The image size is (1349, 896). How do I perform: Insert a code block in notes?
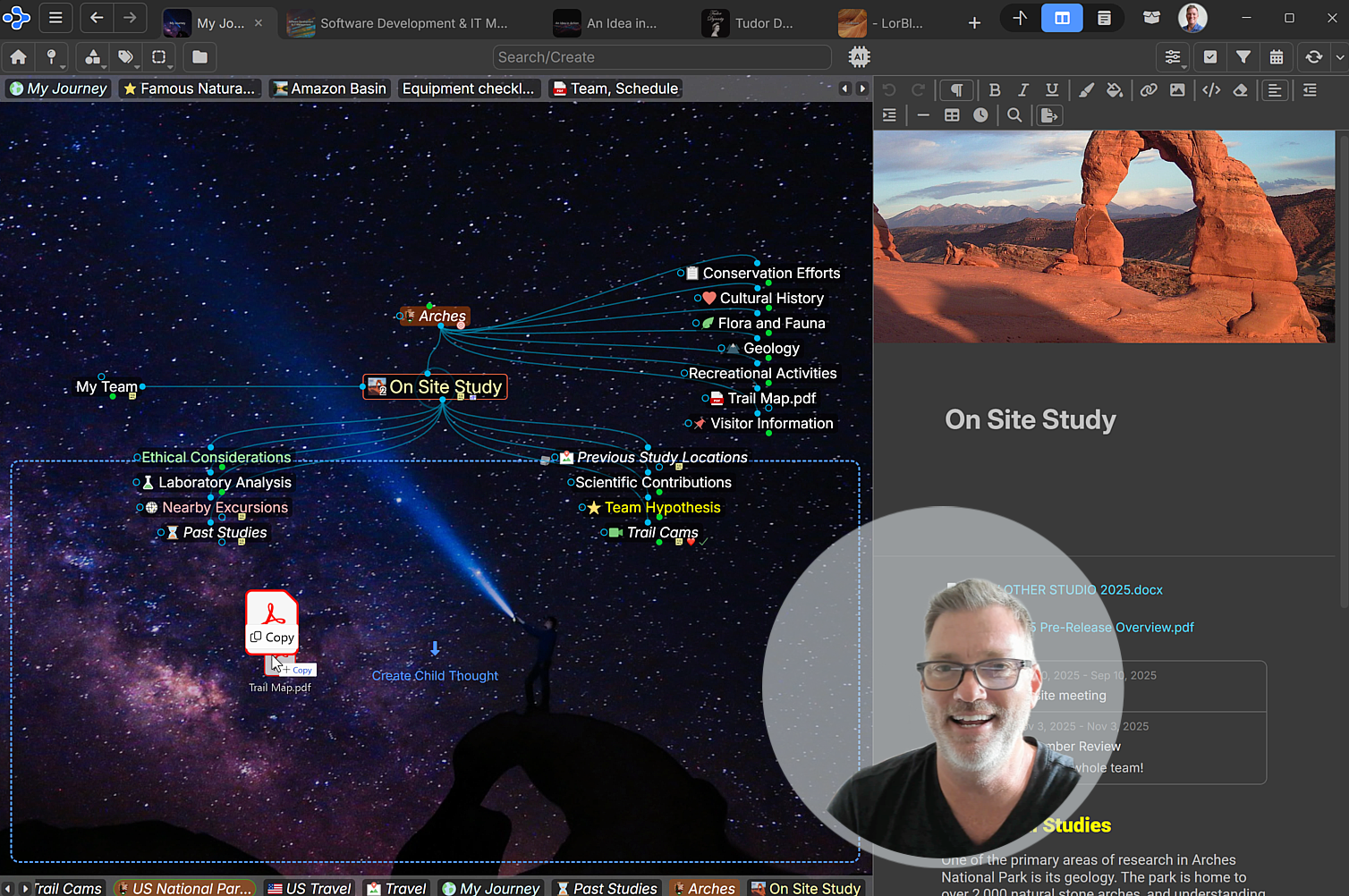click(x=1211, y=89)
